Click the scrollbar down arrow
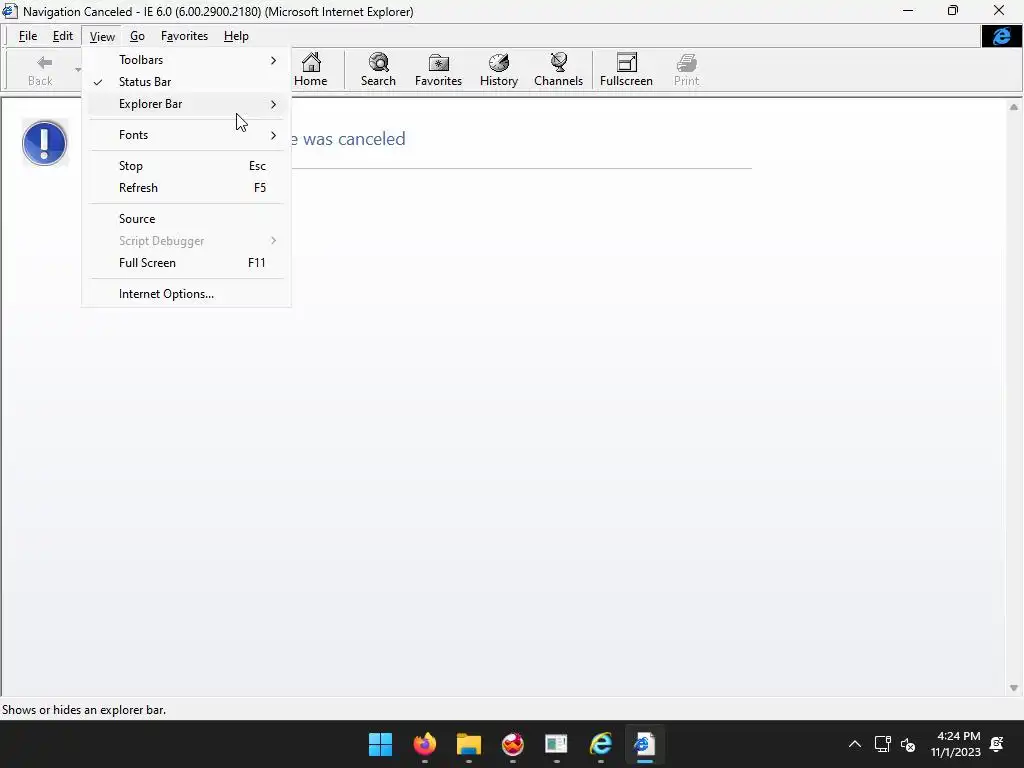The height and width of the screenshot is (768, 1024). [1014, 688]
